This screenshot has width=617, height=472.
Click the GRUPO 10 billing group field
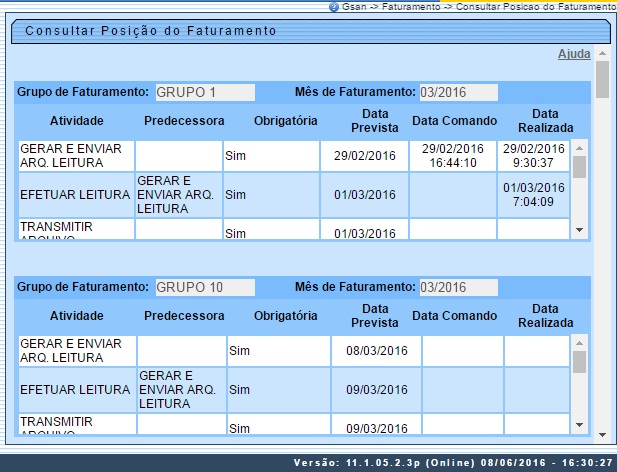pyautogui.click(x=205, y=288)
